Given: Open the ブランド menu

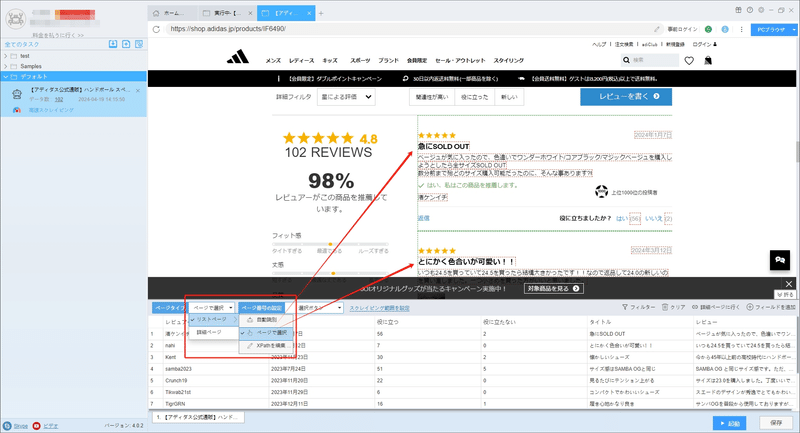Looking at the screenshot, I should pos(388,60).
